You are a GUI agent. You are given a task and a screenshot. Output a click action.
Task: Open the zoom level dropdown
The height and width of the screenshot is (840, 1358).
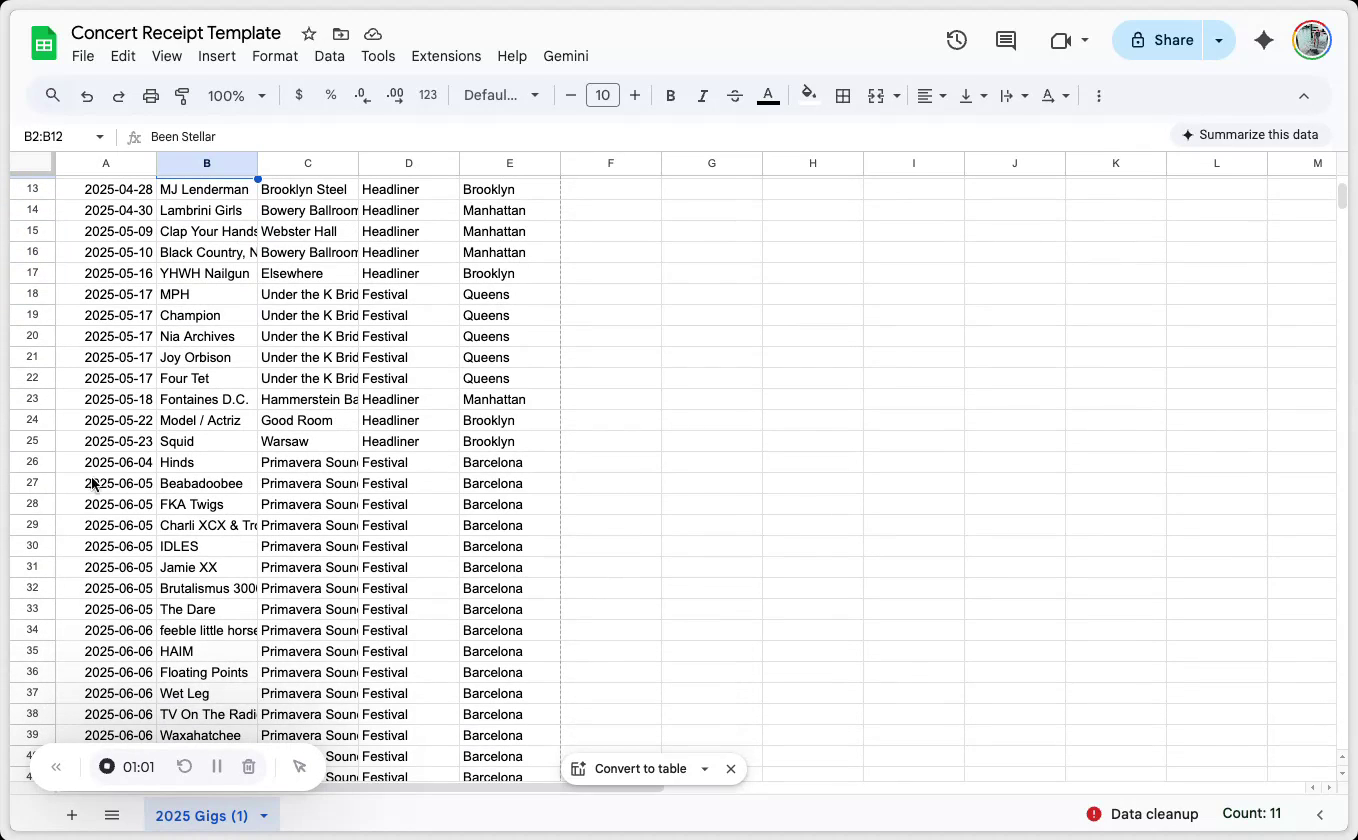point(237,96)
